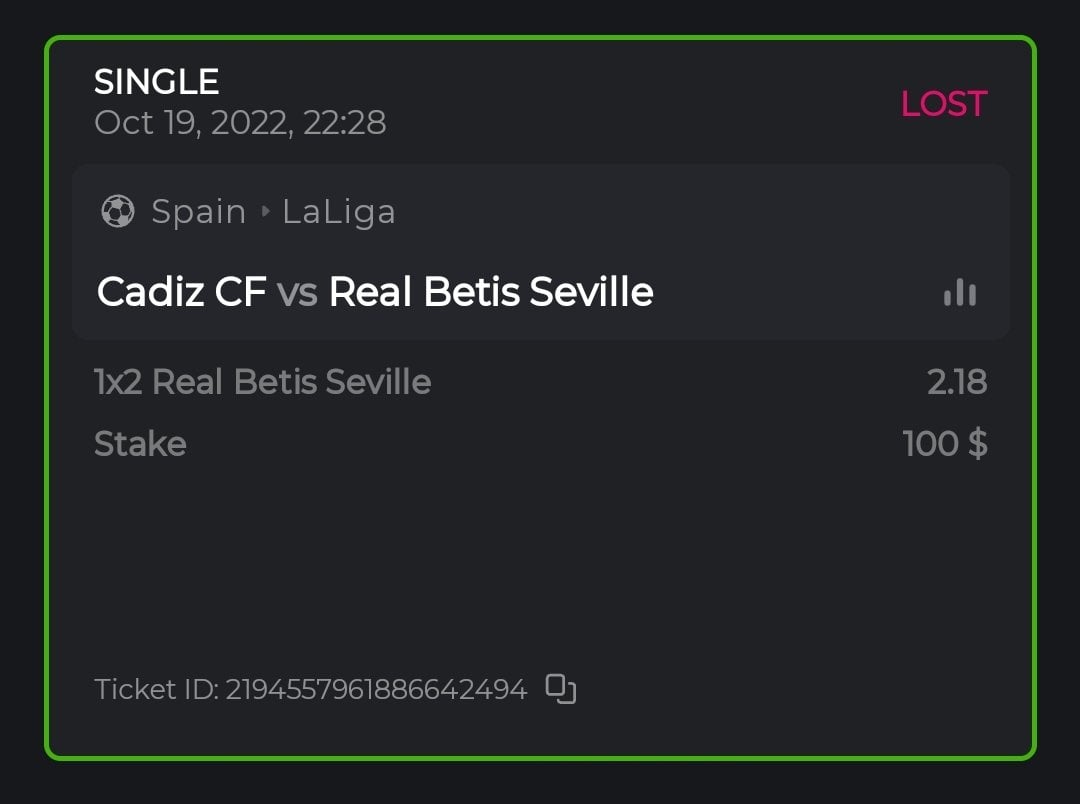Open match statistics bar chart icon

point(960,292)
